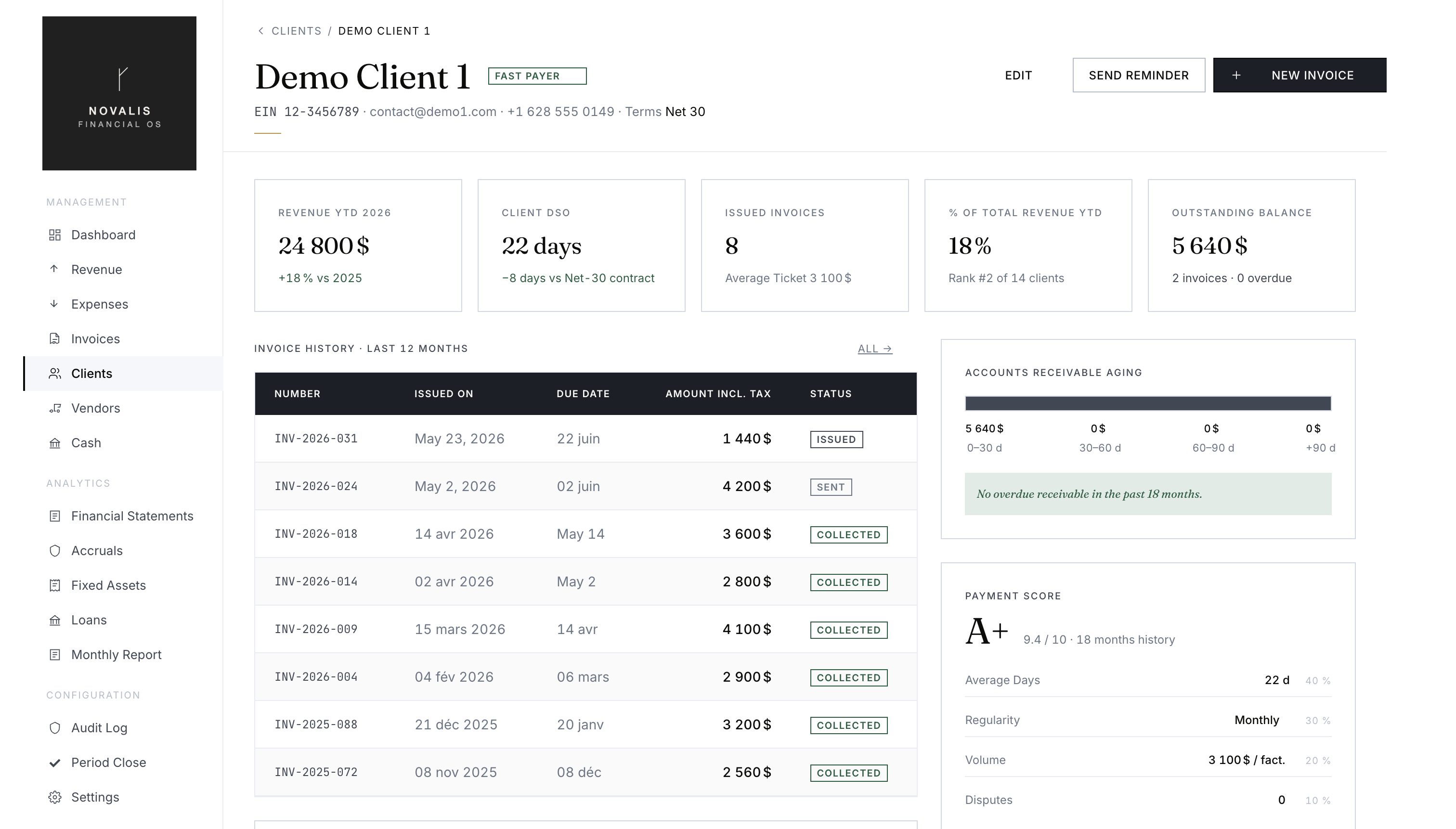Click the Revenue up-arrow icon

pyautogui.click(x=54, y=269)
